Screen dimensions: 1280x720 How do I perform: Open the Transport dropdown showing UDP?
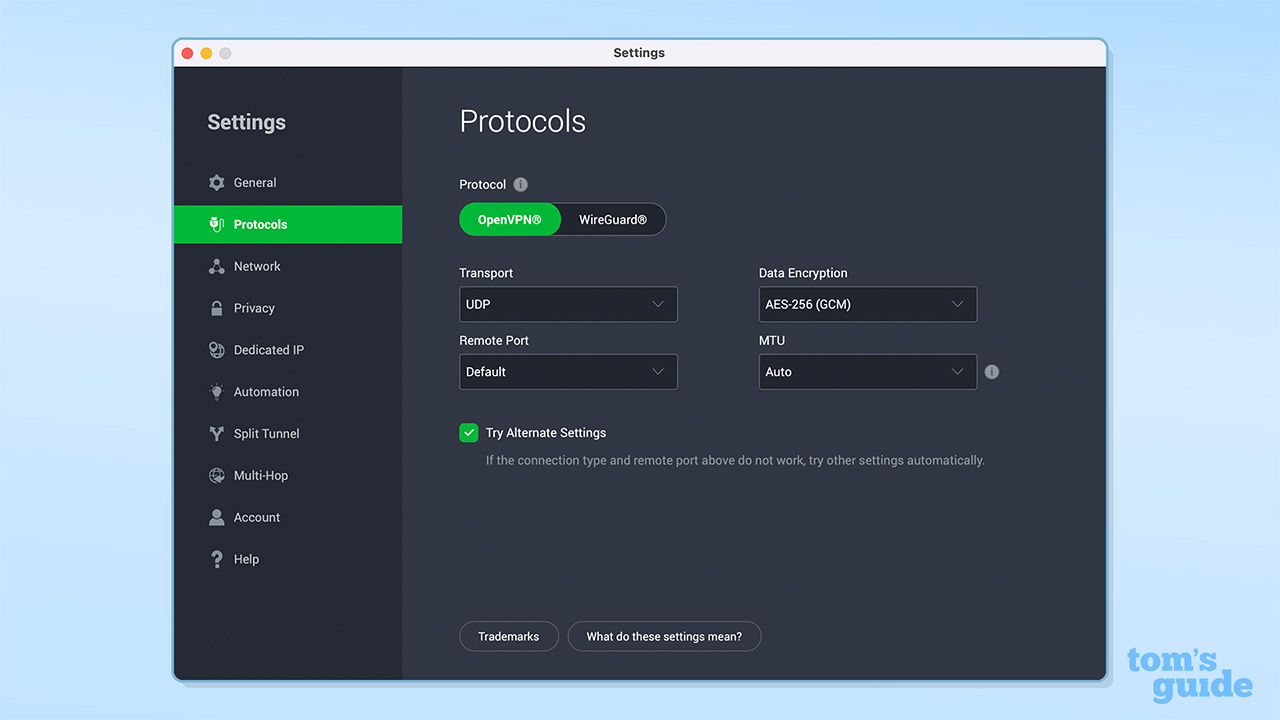[568, 304]
